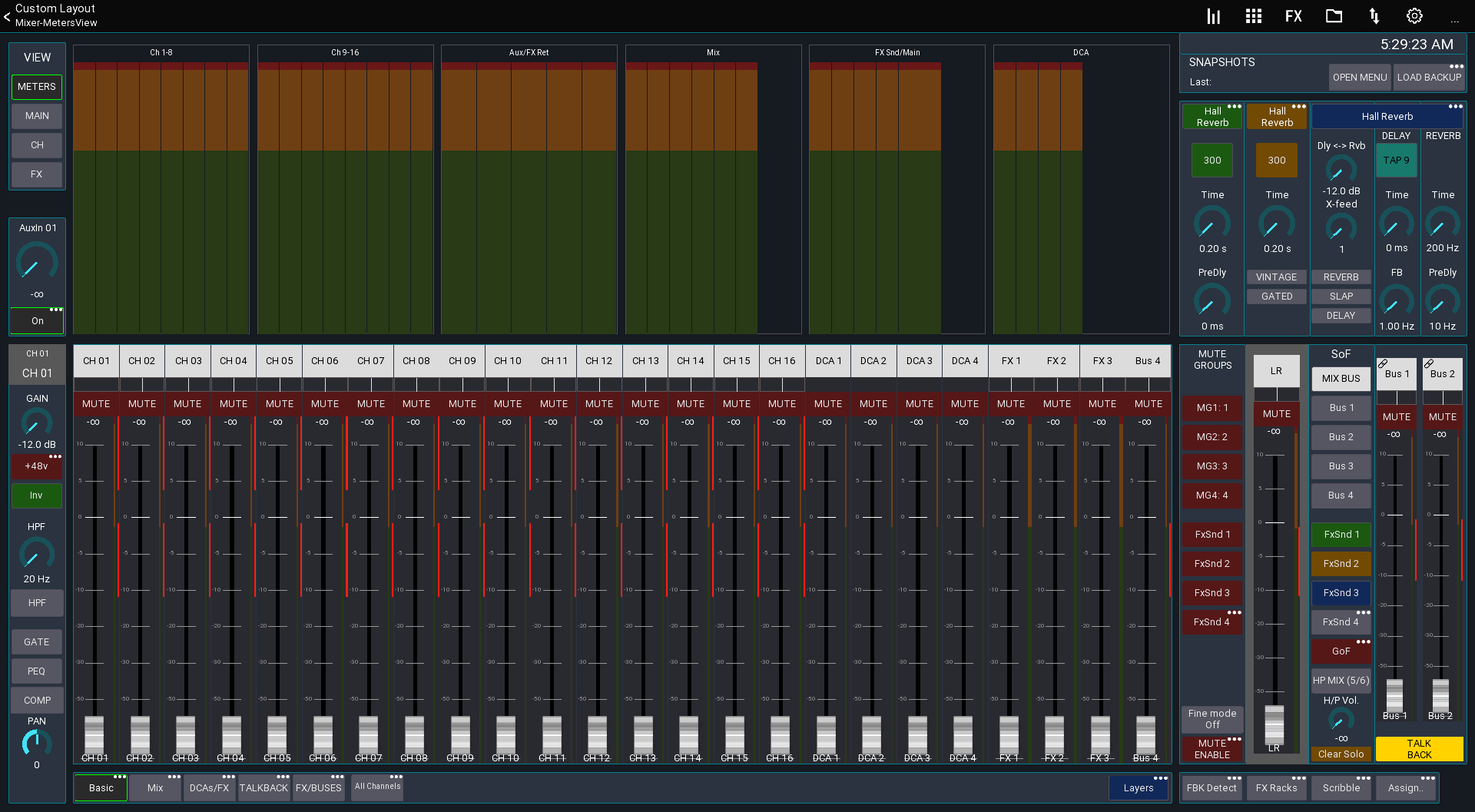
Task: Open the channel grid icon in top bar
Action: [1253, 15]
